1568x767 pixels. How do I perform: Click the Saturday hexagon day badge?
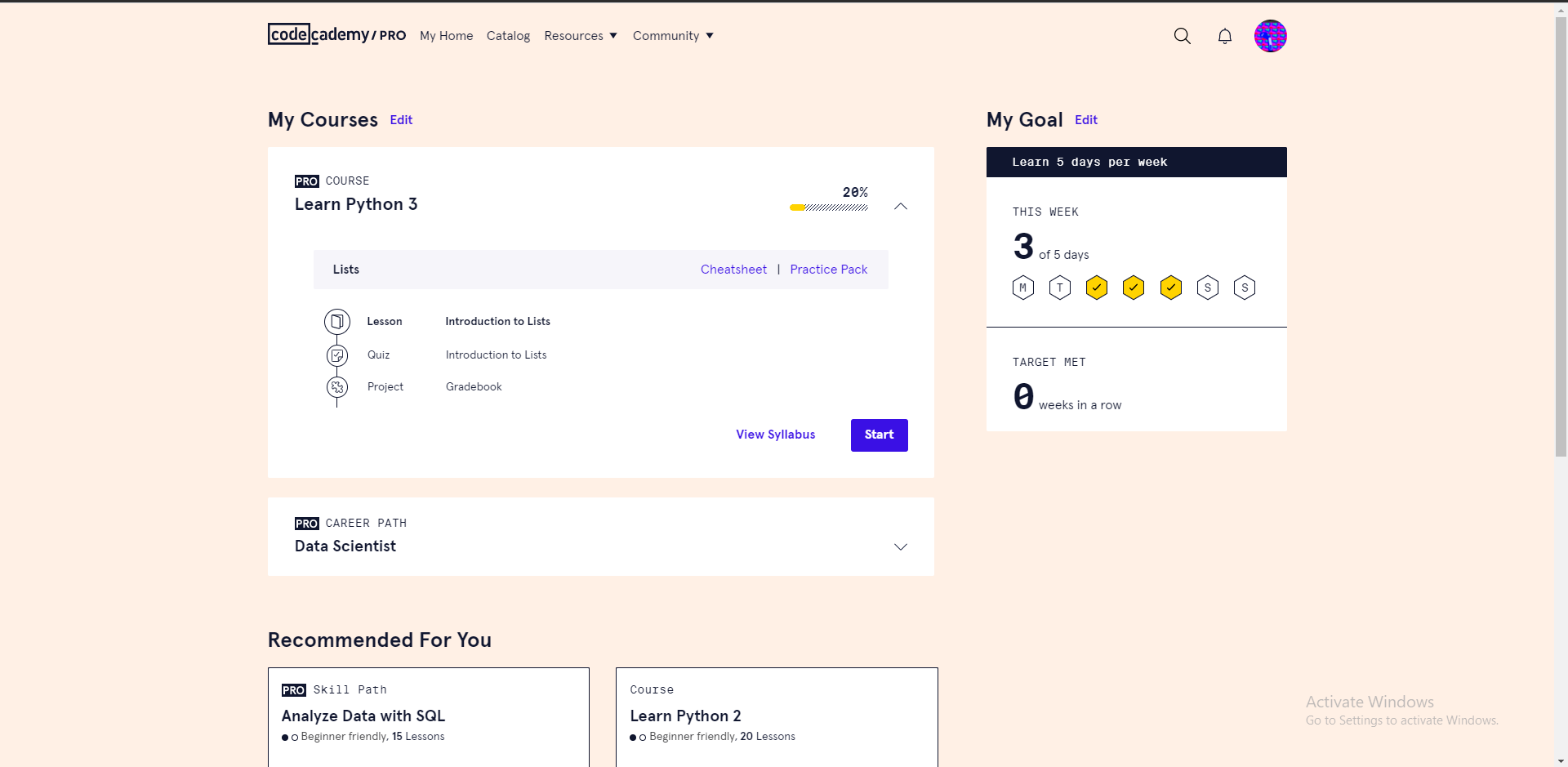pyautogui.click(x=1208, y=288)
